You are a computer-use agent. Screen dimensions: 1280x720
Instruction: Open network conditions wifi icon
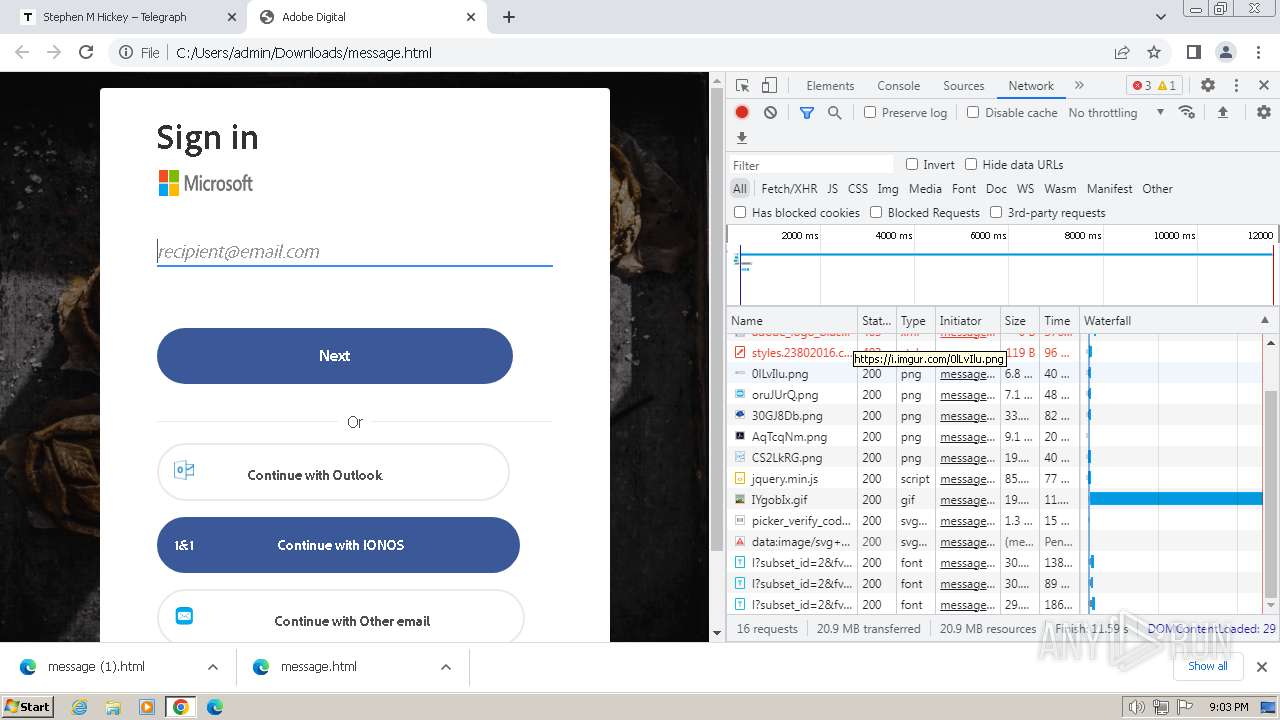[1187, 112]
